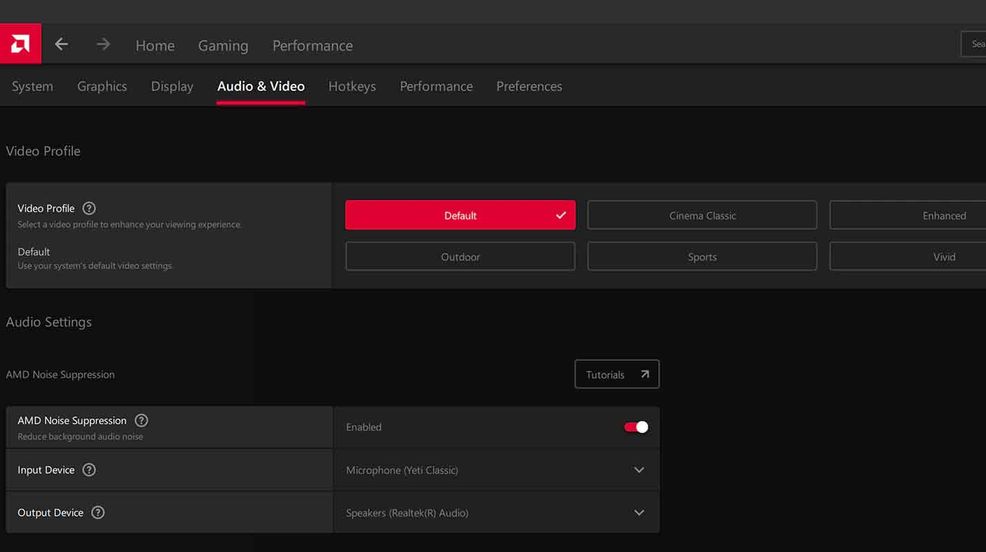Open the Performance settings sub-tab
The width and height of the screenshot is (986, 552).
[x=436, y=86]
